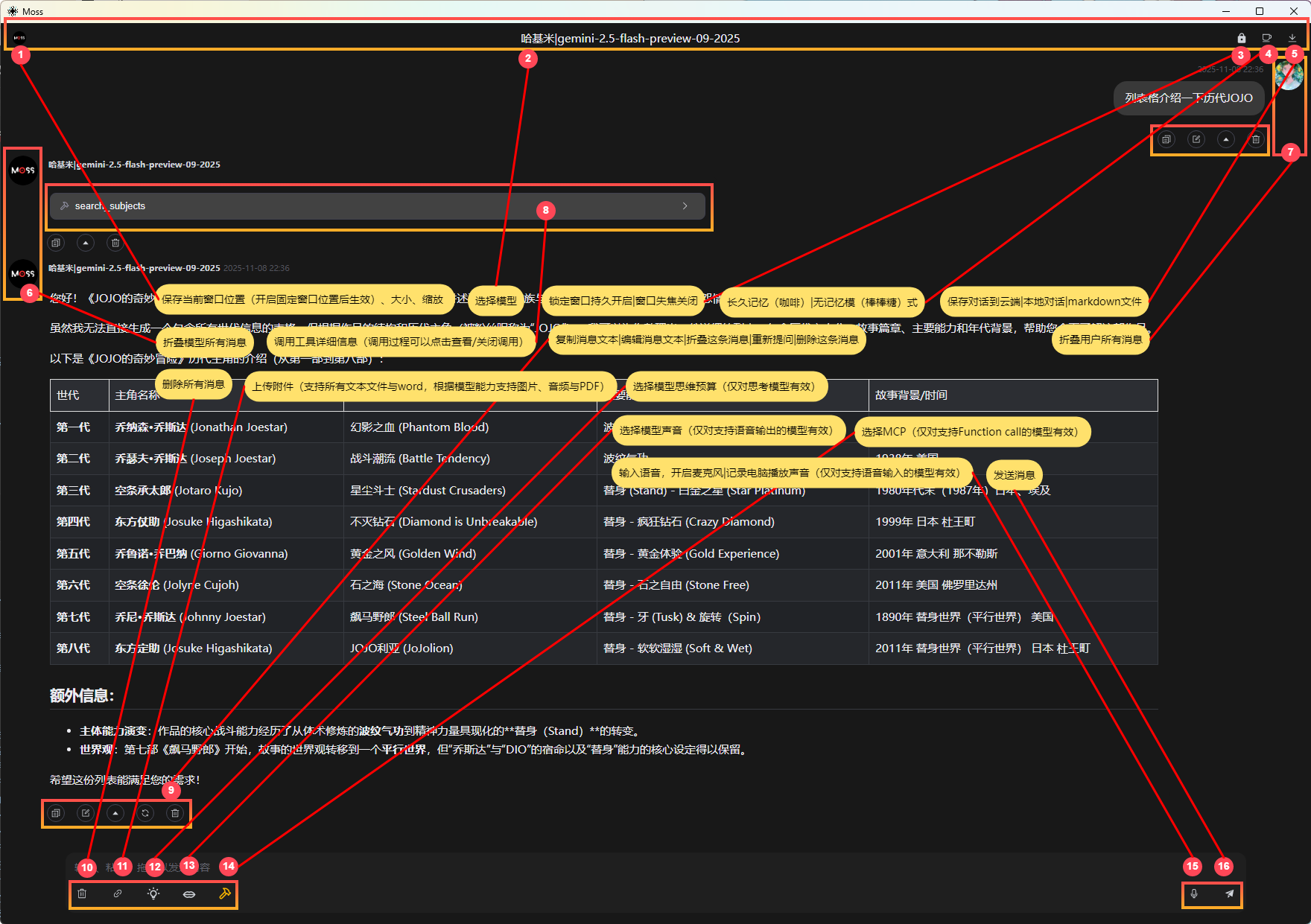The width and height of the screenshot is (1311, 924).
Task: Toggle the window lock icon
Action: pos(1241,38)
